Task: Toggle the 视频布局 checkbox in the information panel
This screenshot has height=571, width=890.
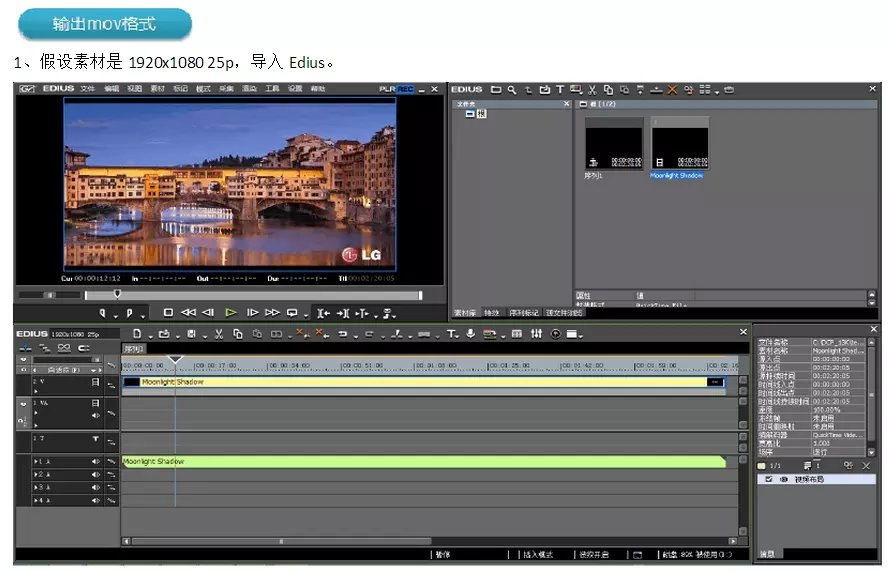Action: 769,480
